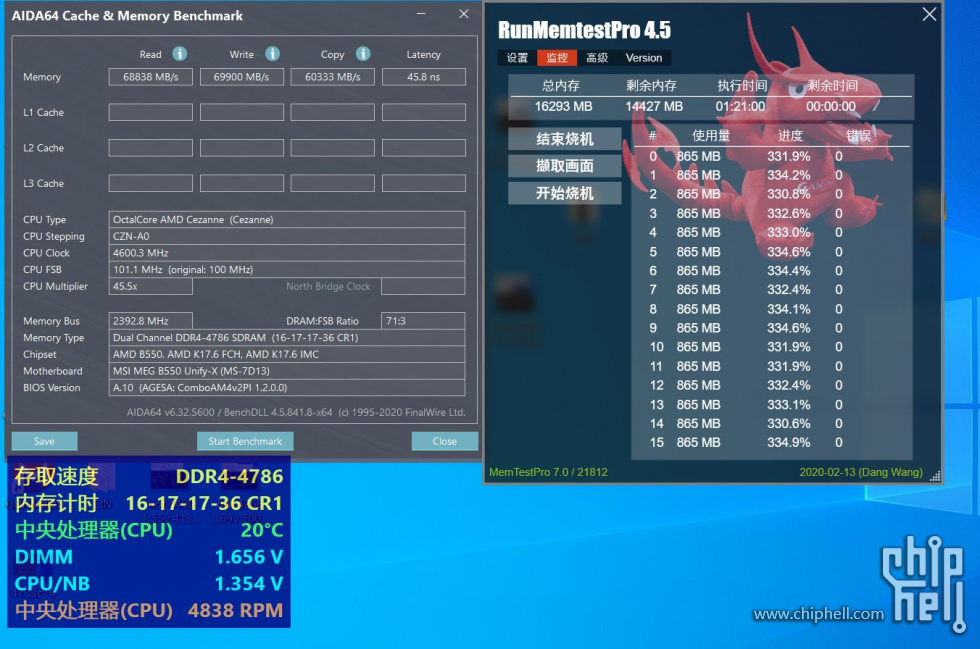Viewport: 980px width, 649px height.
Task: Click the remaining time 00:00:00
Action: pos(831,106)
